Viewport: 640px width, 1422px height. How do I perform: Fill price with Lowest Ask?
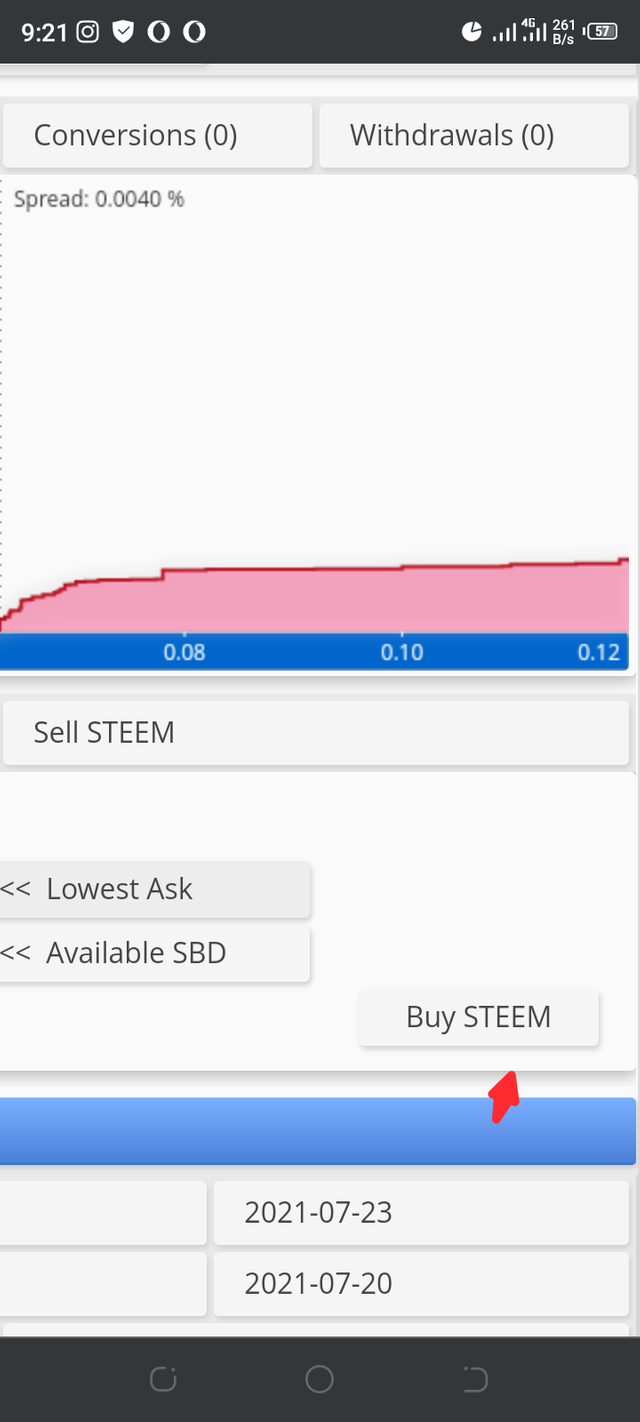click(x=154, y=889)
